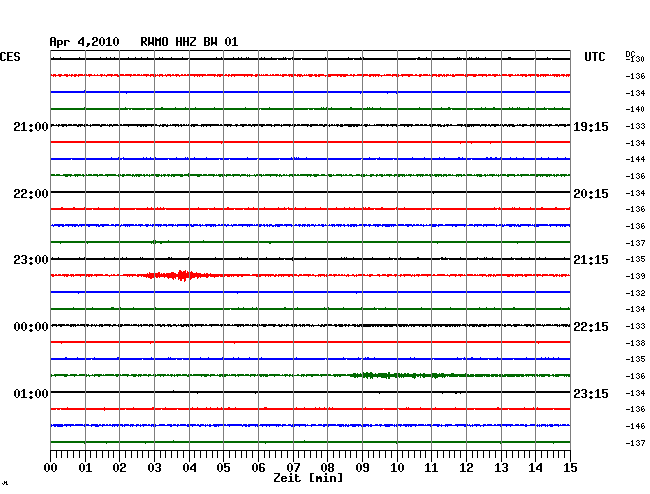
Task: Click minute tick label "06" on the axis
Action: point(258,467)
